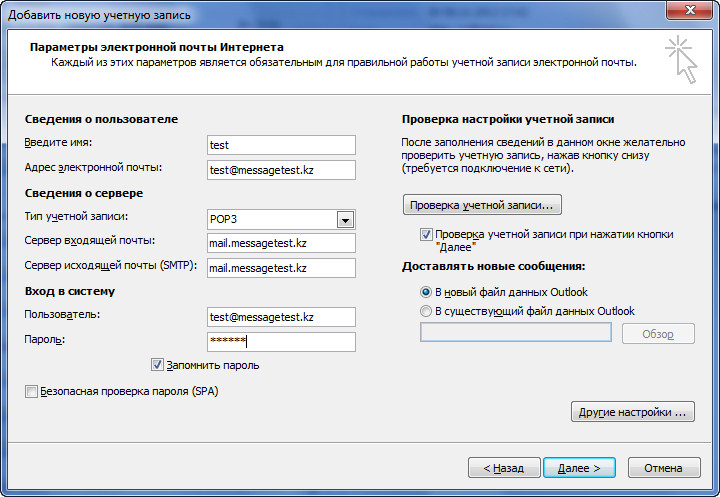This screenshot has height=497, width=720.
Task: Open Другие настройки settings
Action: [x=633, y=412]
